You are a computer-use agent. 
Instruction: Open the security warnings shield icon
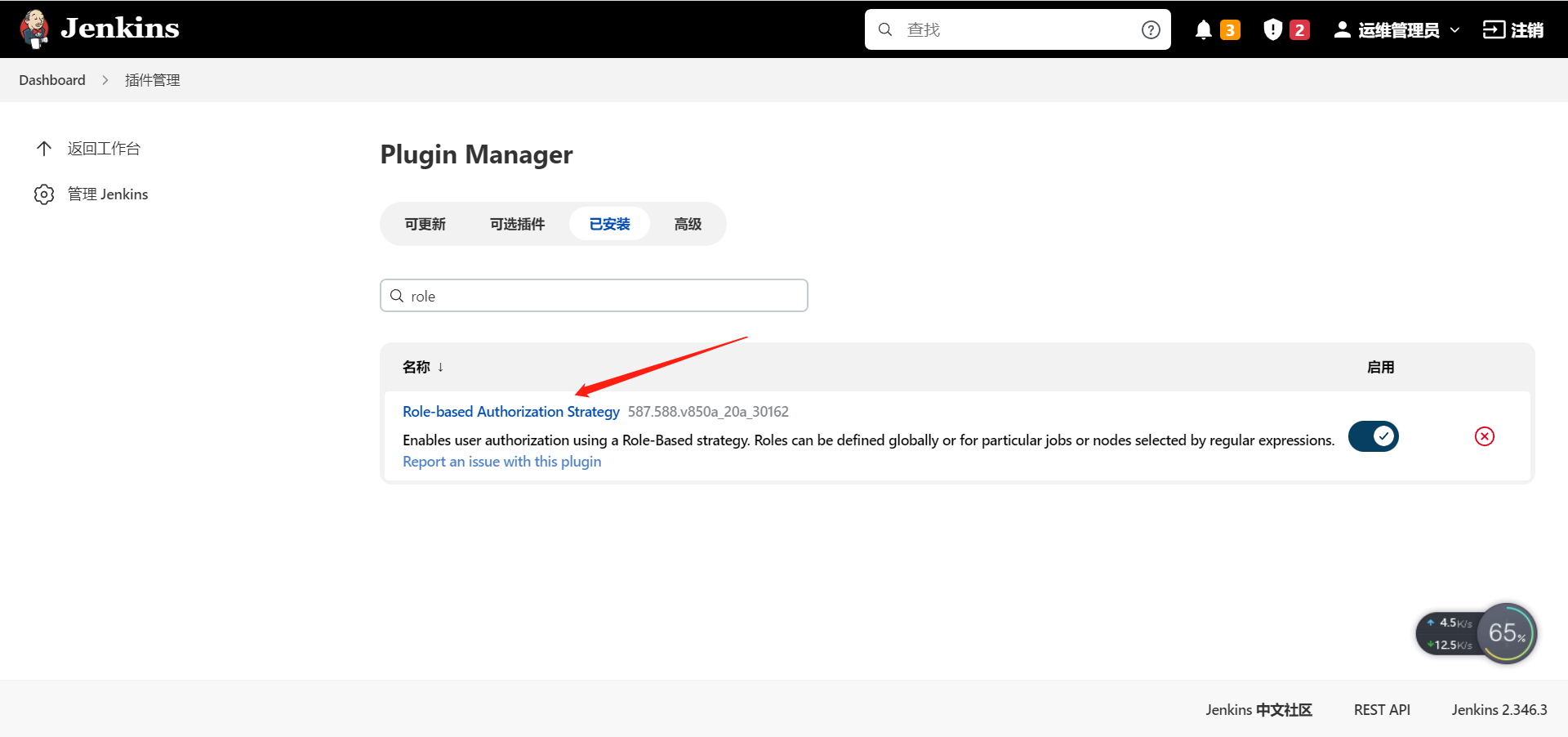click(1272, 30)
